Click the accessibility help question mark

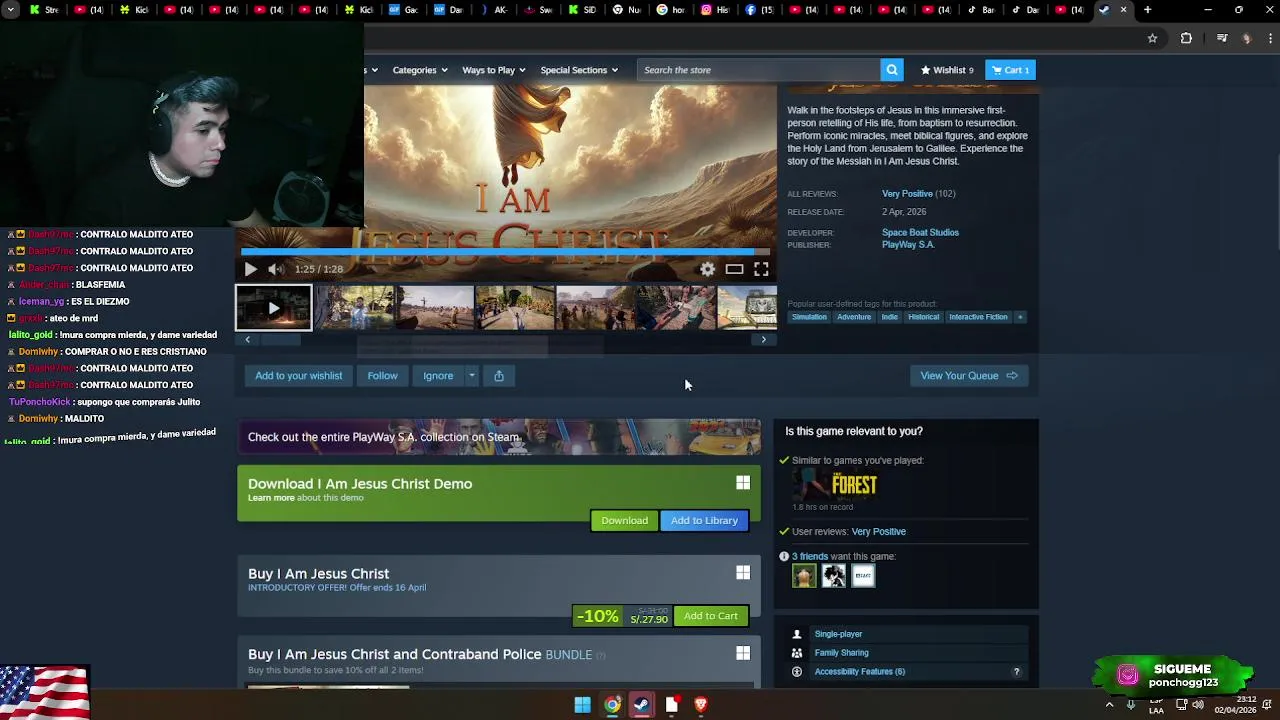tap(1016, 672)
